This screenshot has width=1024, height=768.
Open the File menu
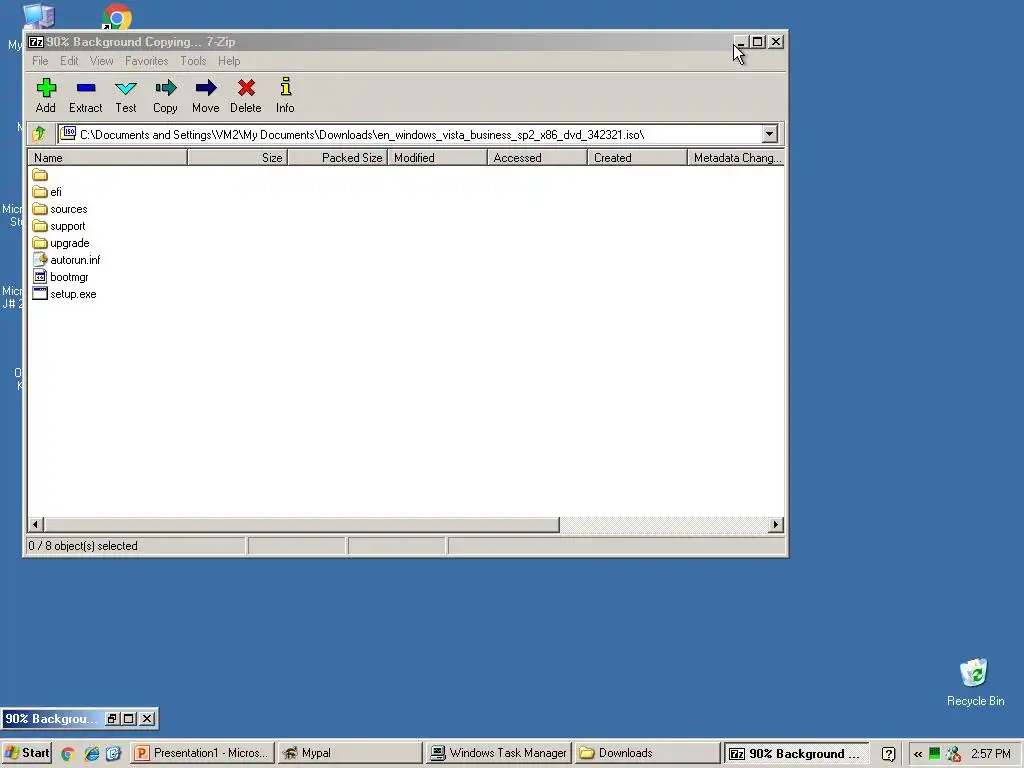[x=40, y=61]
